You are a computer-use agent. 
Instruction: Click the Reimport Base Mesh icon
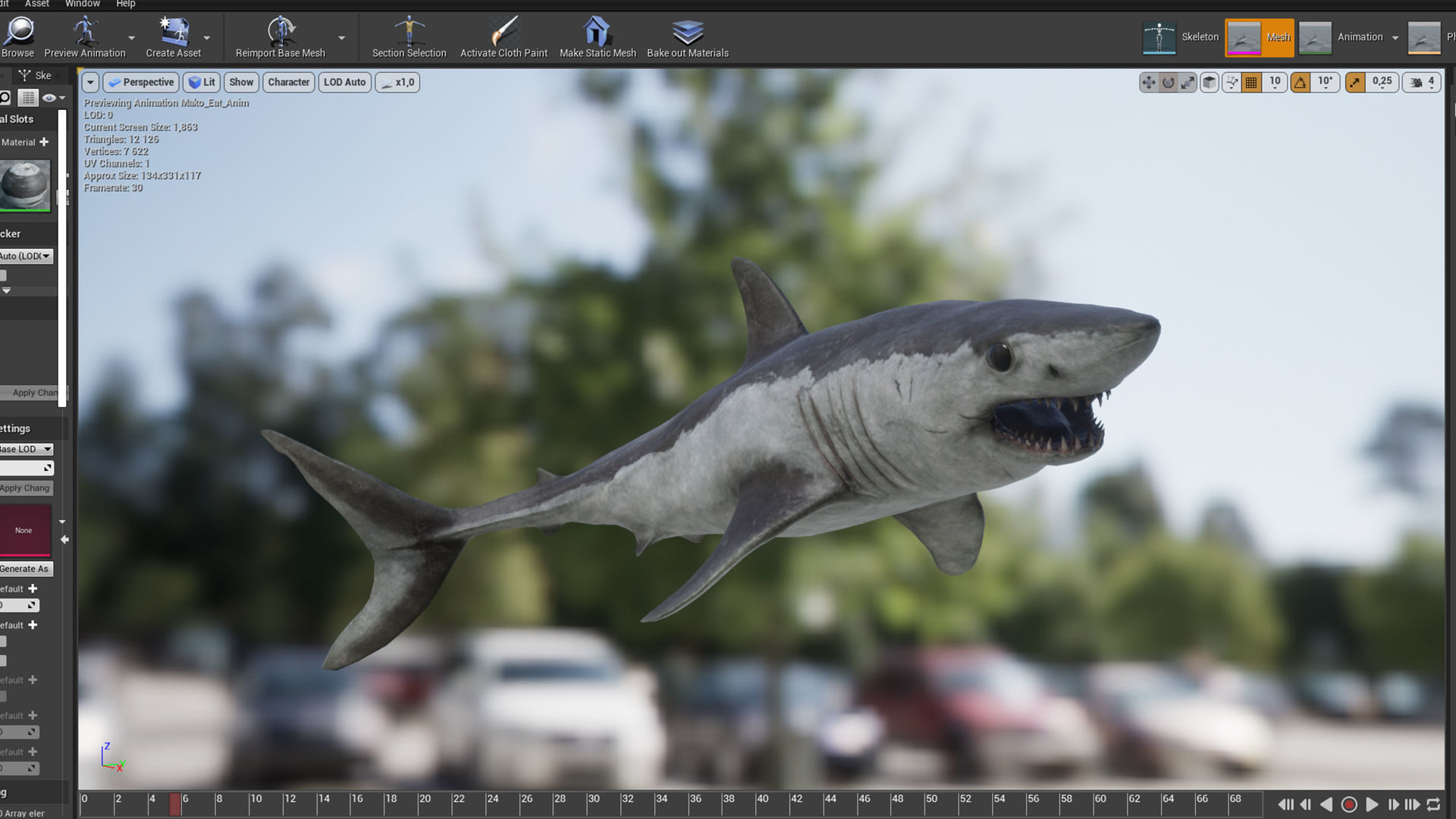[x=281, y=32]
